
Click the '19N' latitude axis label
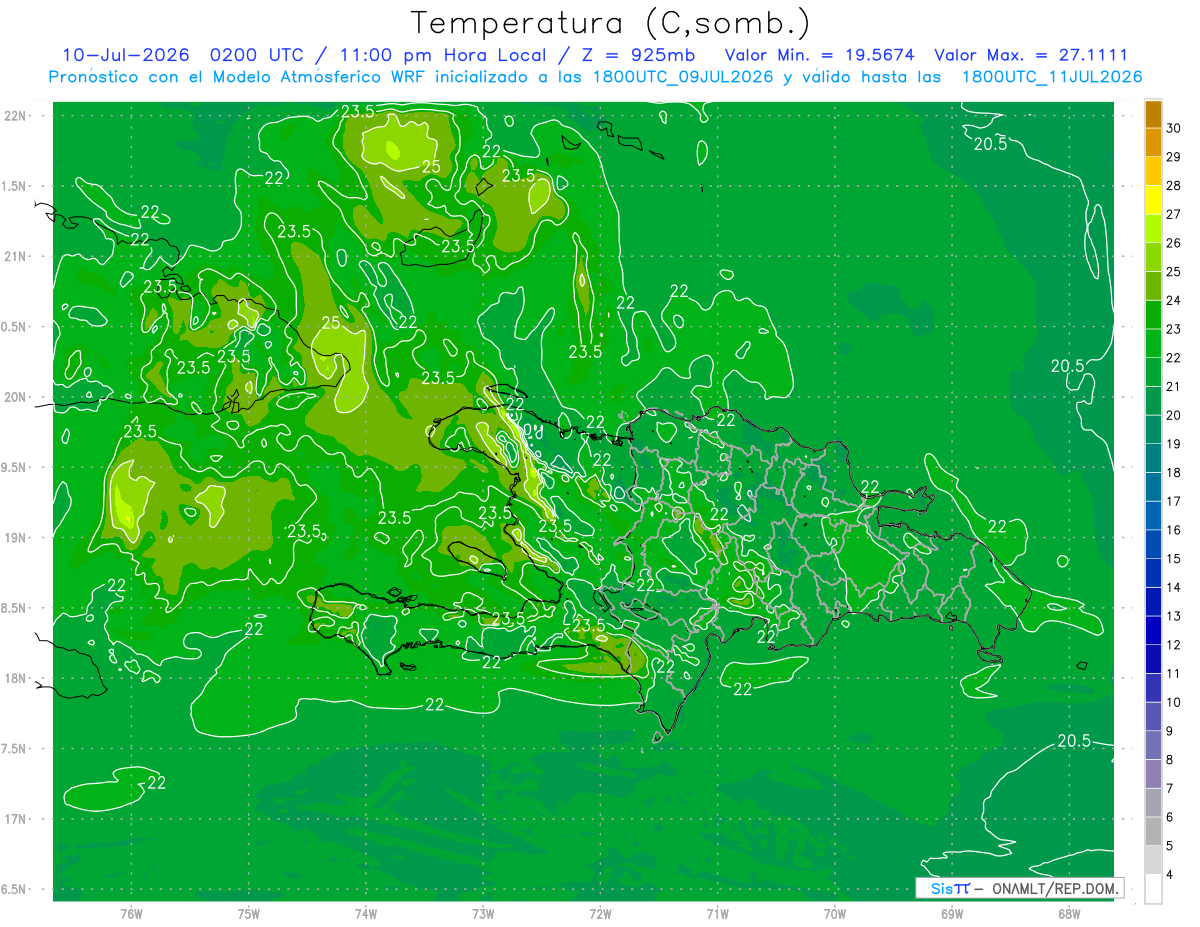[x=16, y=537]
